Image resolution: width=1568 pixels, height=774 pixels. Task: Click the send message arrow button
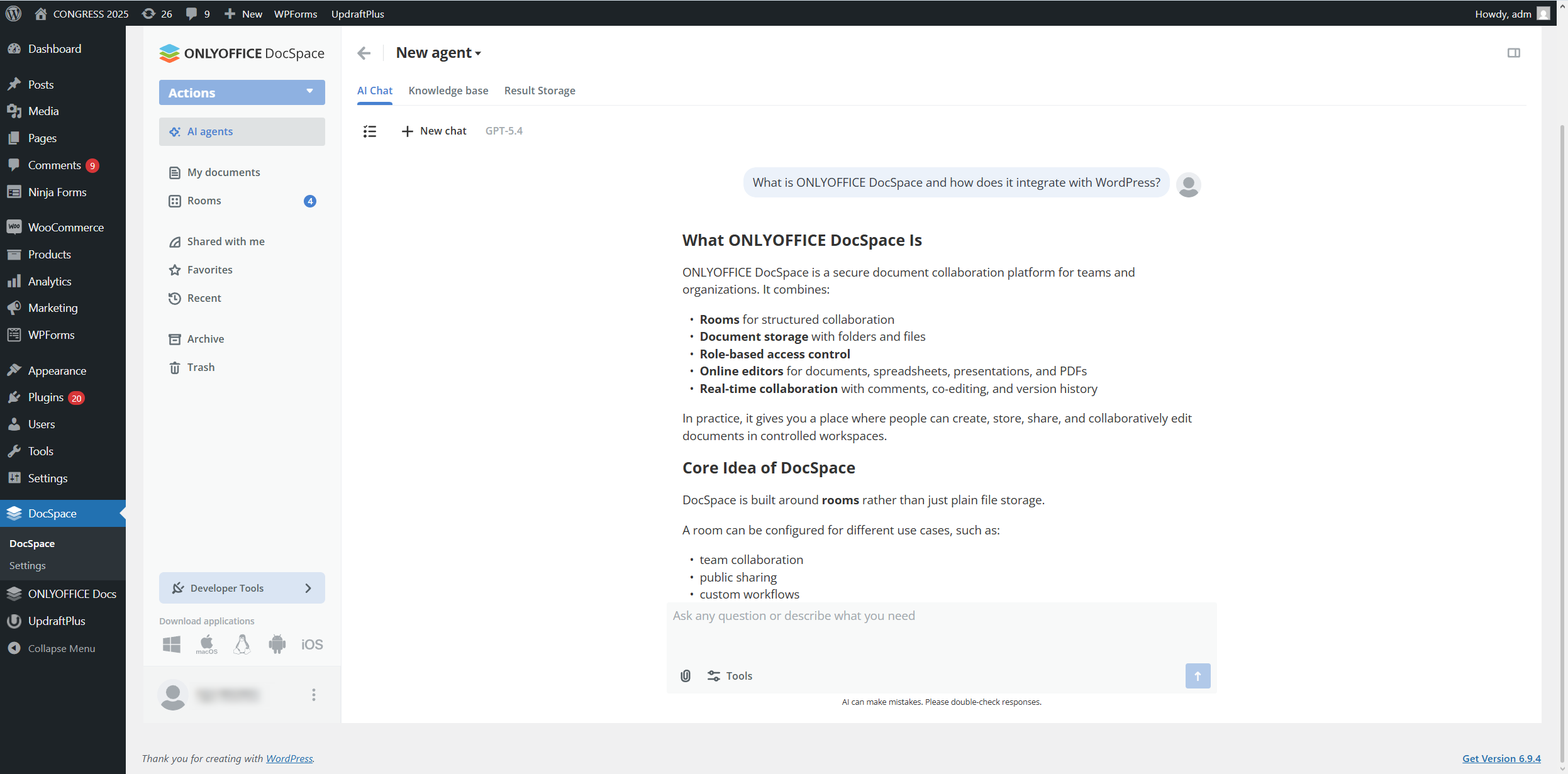point(1197,675)
